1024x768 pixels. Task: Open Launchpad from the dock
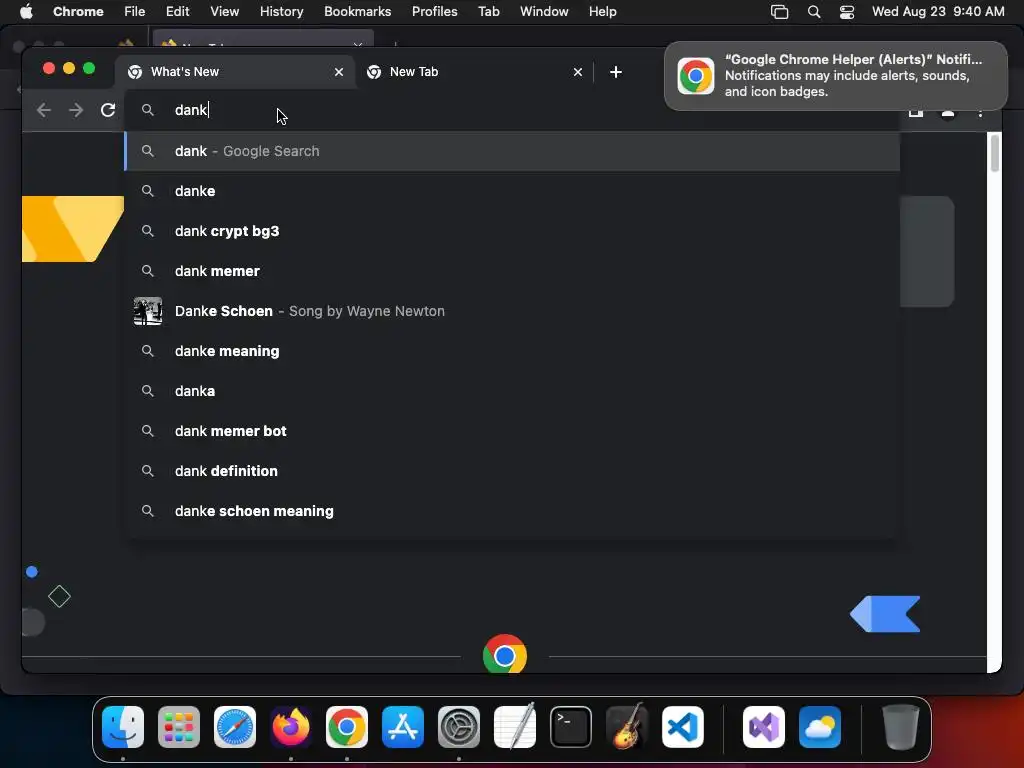tap(179, 727)
